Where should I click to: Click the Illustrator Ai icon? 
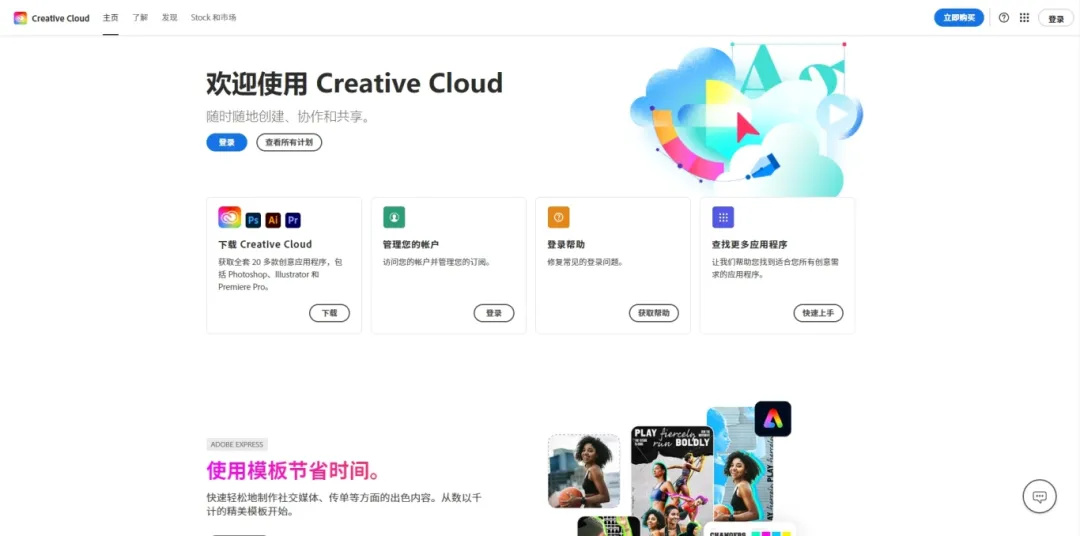(273, 220)
